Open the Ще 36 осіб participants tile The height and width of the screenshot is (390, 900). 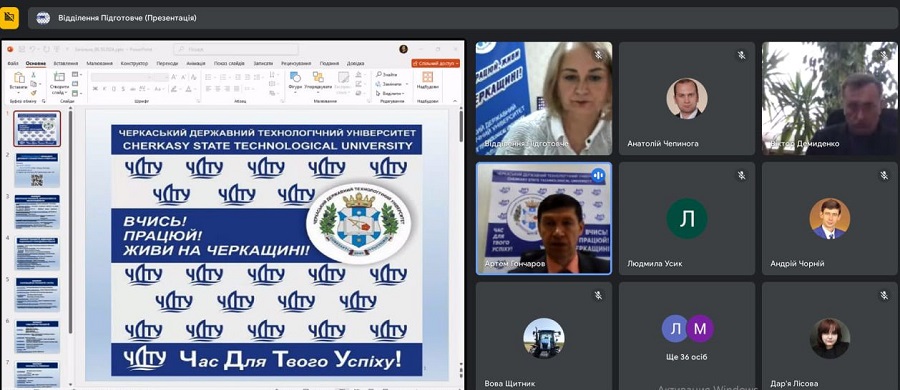[x=686, y=336]
